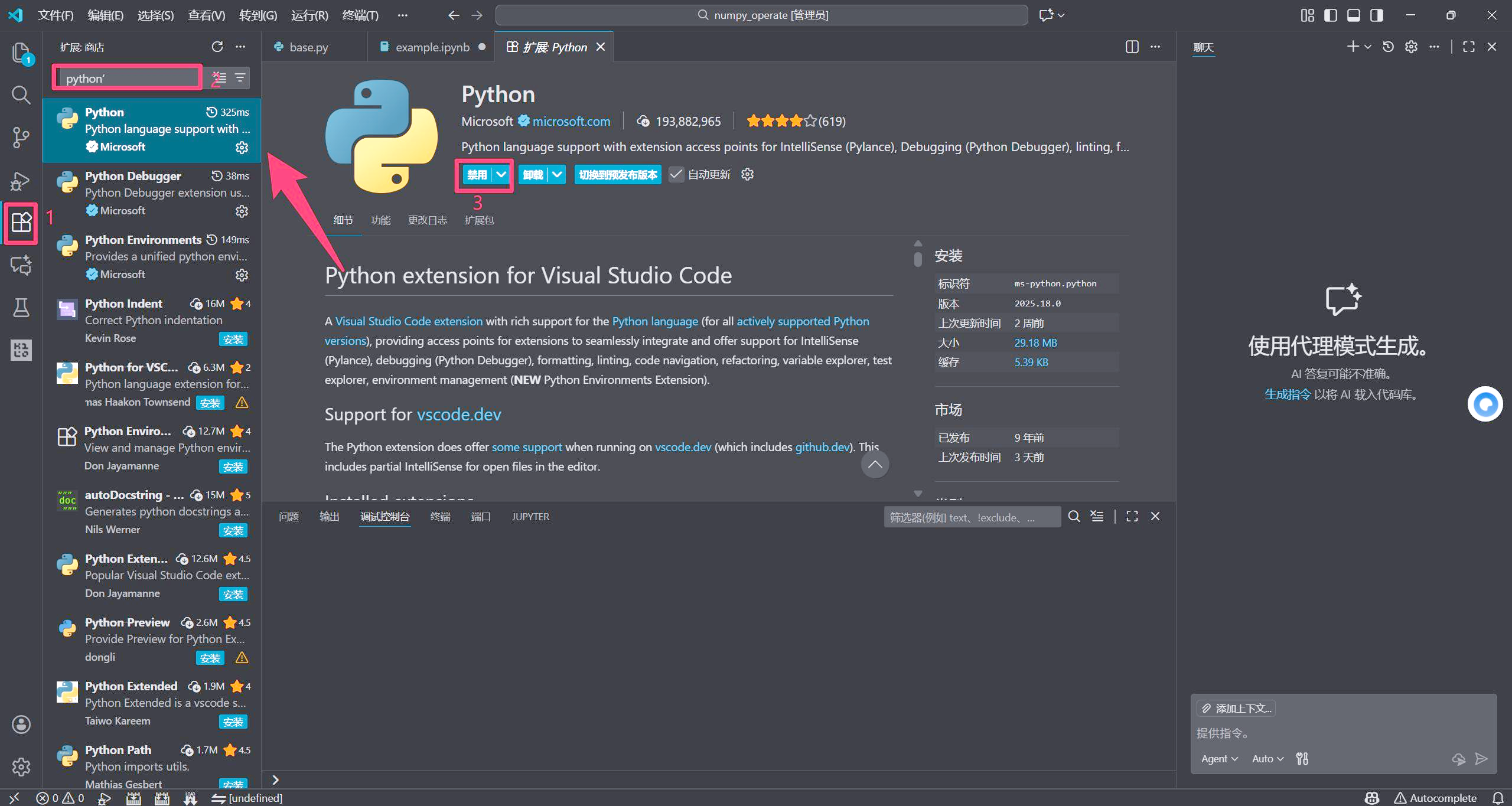
Task: Open the microsoft.com publisher link
Action: pos(571,121)
